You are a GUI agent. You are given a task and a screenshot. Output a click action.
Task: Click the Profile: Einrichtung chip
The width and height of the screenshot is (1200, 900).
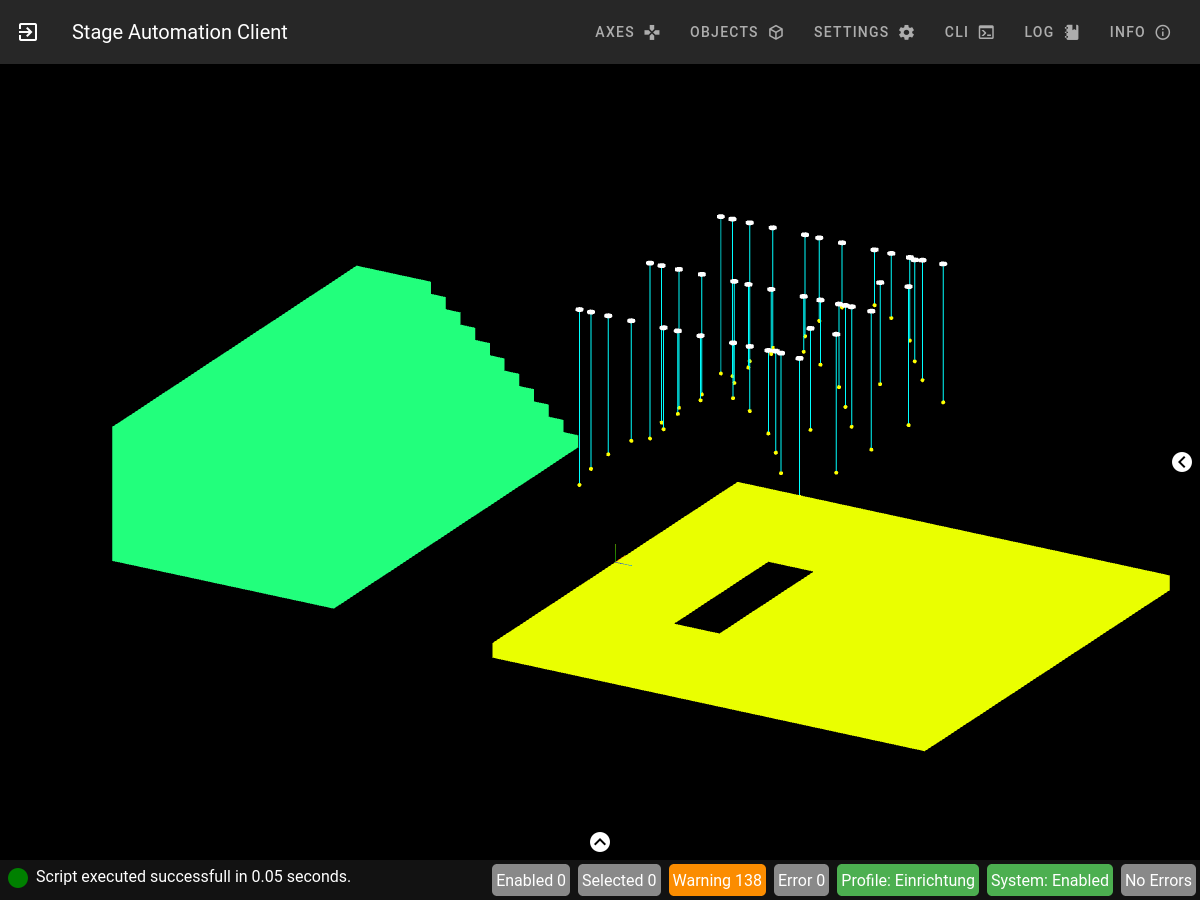(x=907, y=880)
